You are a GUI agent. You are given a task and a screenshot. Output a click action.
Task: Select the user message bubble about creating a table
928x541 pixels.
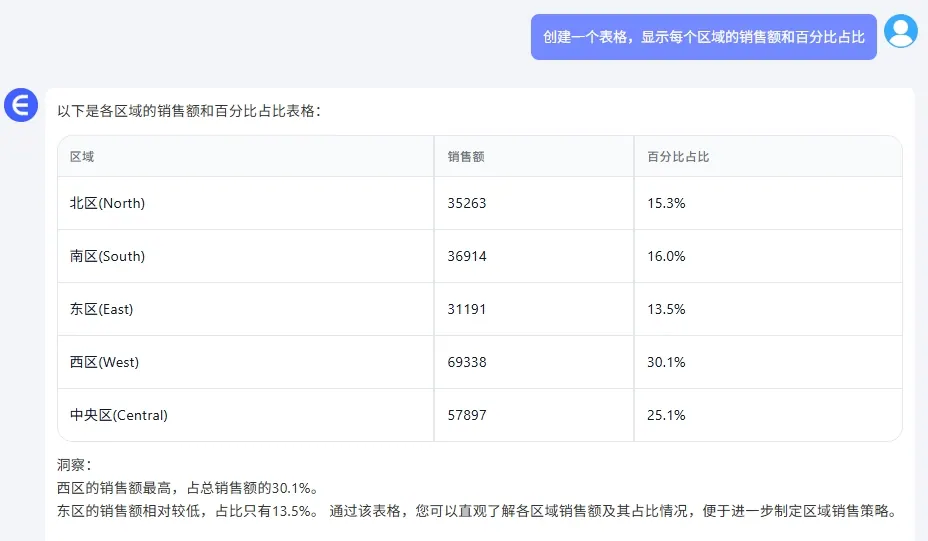pyautogui.click(x=703, y=37)
